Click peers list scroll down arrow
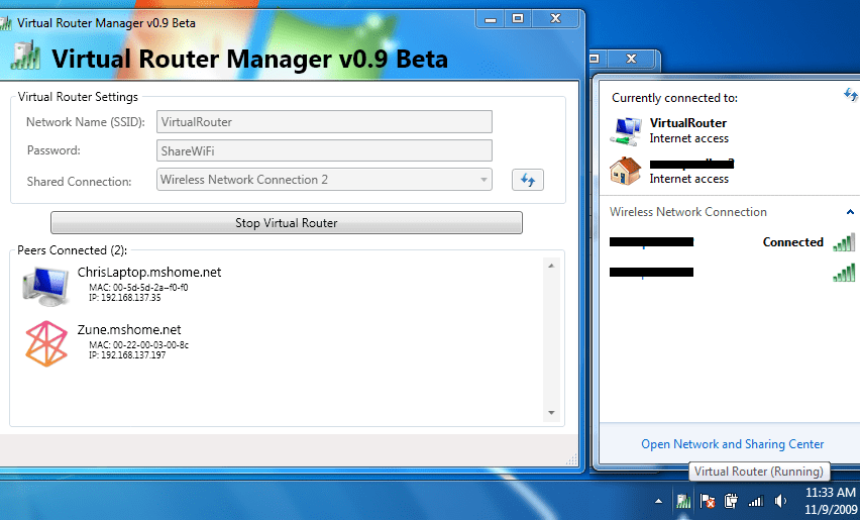Image resolution: width=860 pixels, height=520 pixels. [x=551, y=412]
